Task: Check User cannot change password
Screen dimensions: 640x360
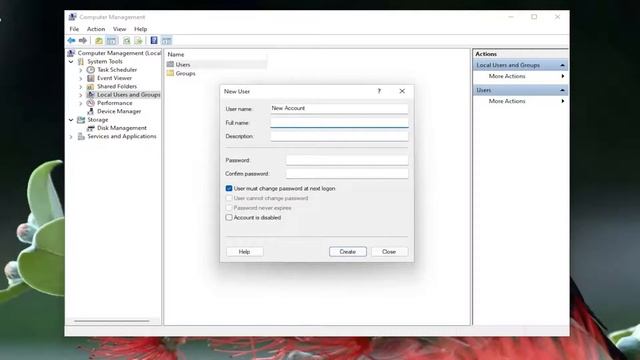Action: 229,198
